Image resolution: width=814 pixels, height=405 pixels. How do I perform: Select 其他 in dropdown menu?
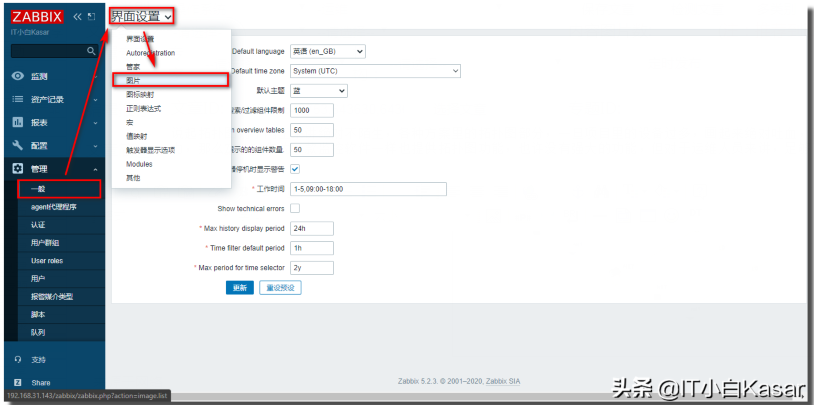pos(133,178)
